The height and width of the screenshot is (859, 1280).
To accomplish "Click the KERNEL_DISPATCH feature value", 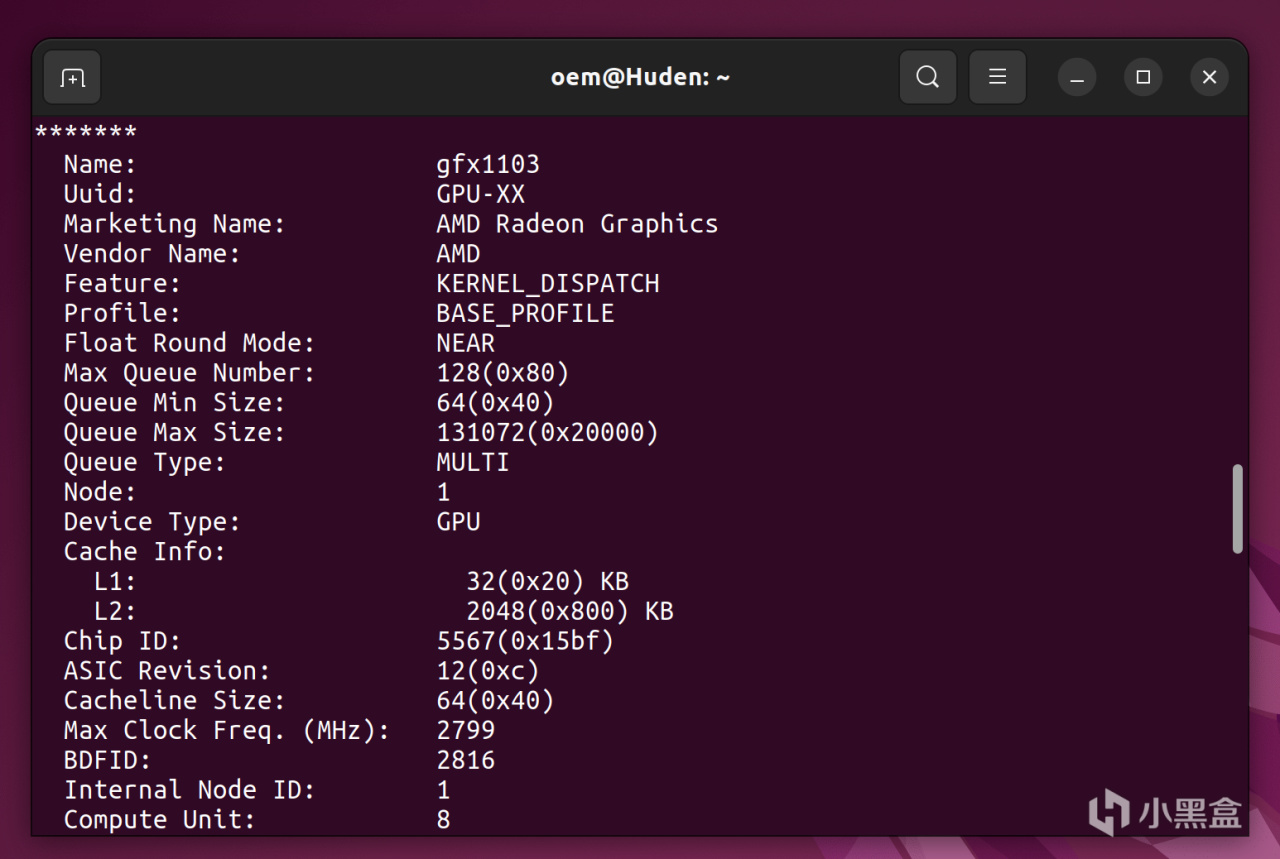I will tap(548, 284).
